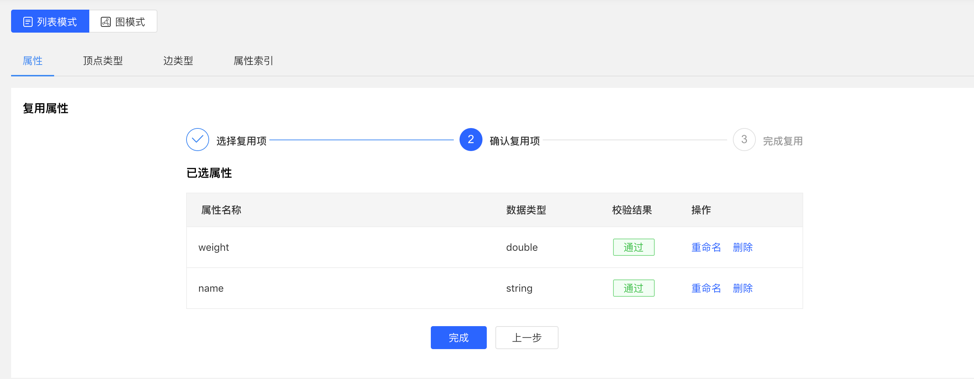This screenshot has height=379, width=974.
Task: Click the 复用属性 title
Action: pos(45,109)
